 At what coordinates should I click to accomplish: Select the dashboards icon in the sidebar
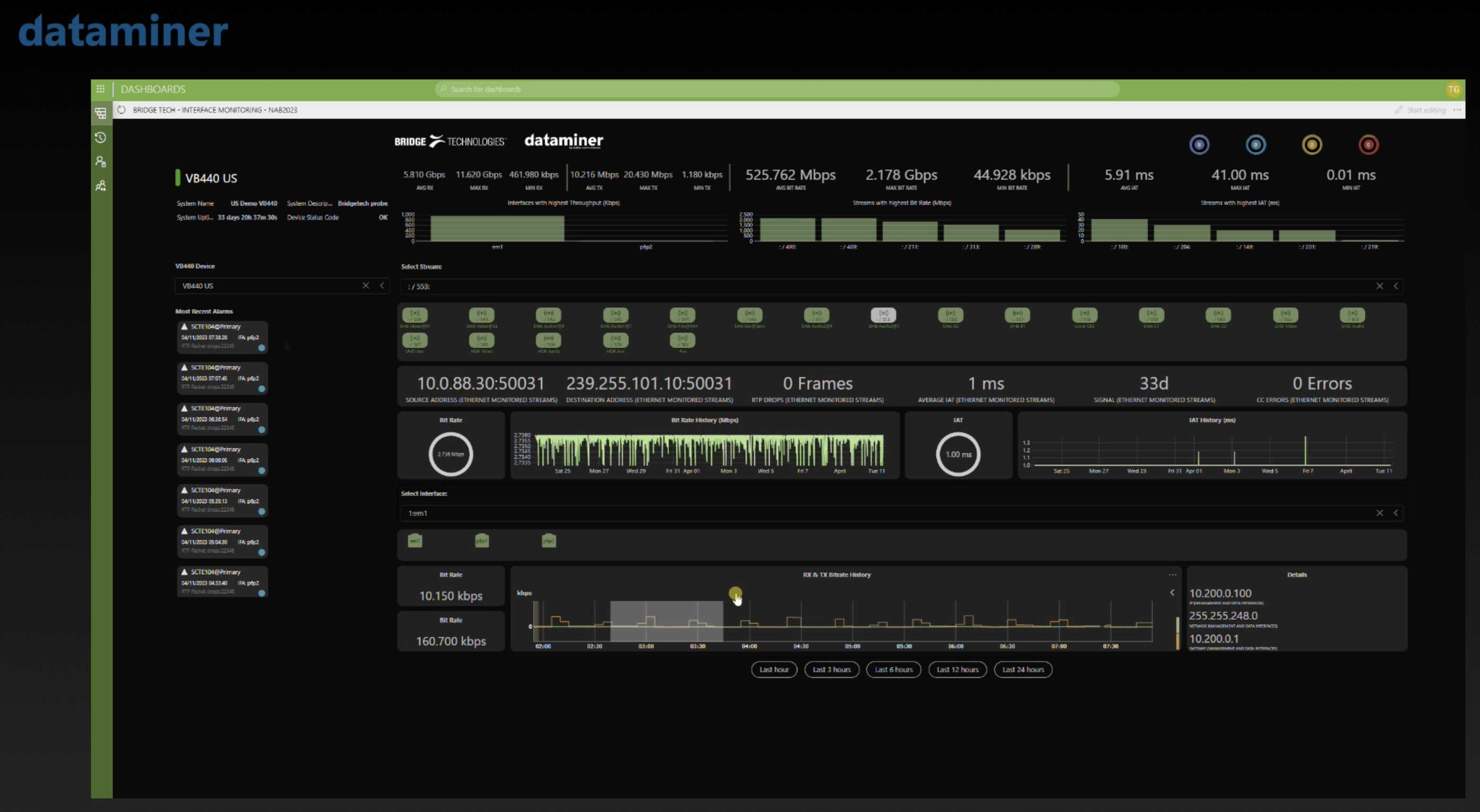click(x=100, y=113)
